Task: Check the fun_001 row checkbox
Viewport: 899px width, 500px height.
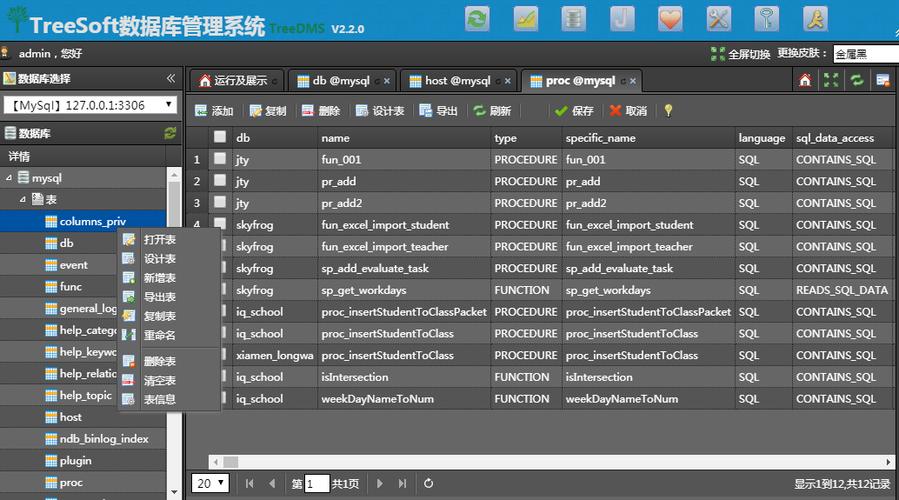Action: (220, 158)
